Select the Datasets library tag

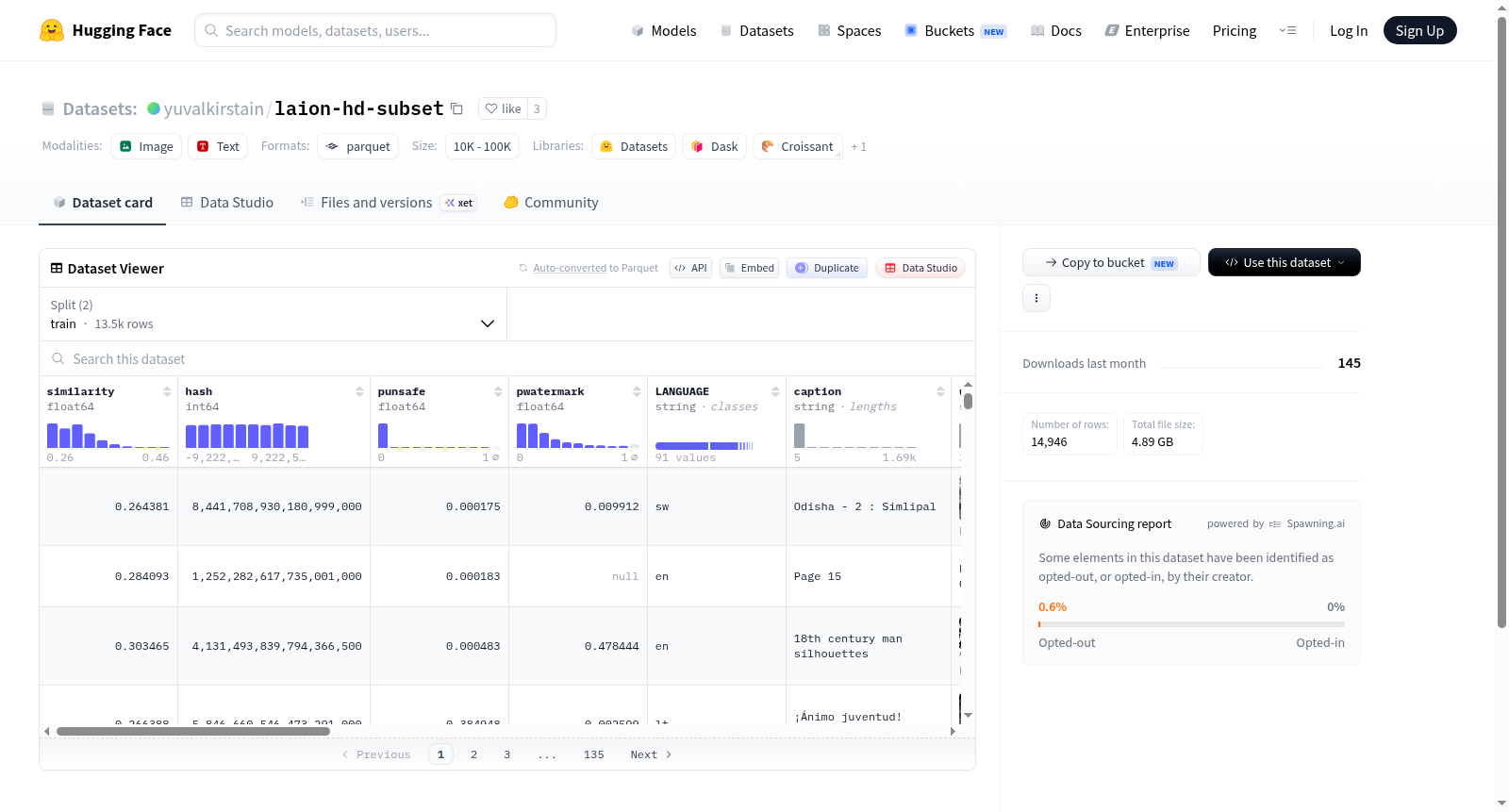tap(634, 146)
